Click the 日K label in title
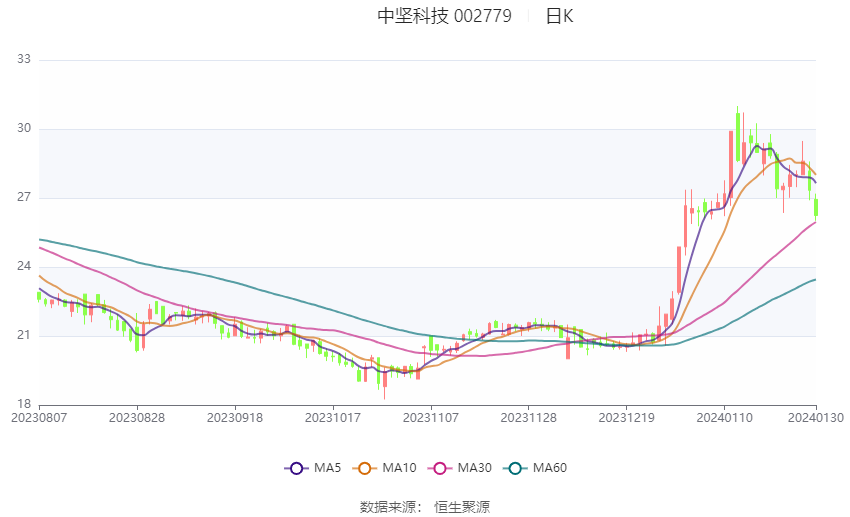This screenshot has width=850, height=517. (x=559, y=16)
